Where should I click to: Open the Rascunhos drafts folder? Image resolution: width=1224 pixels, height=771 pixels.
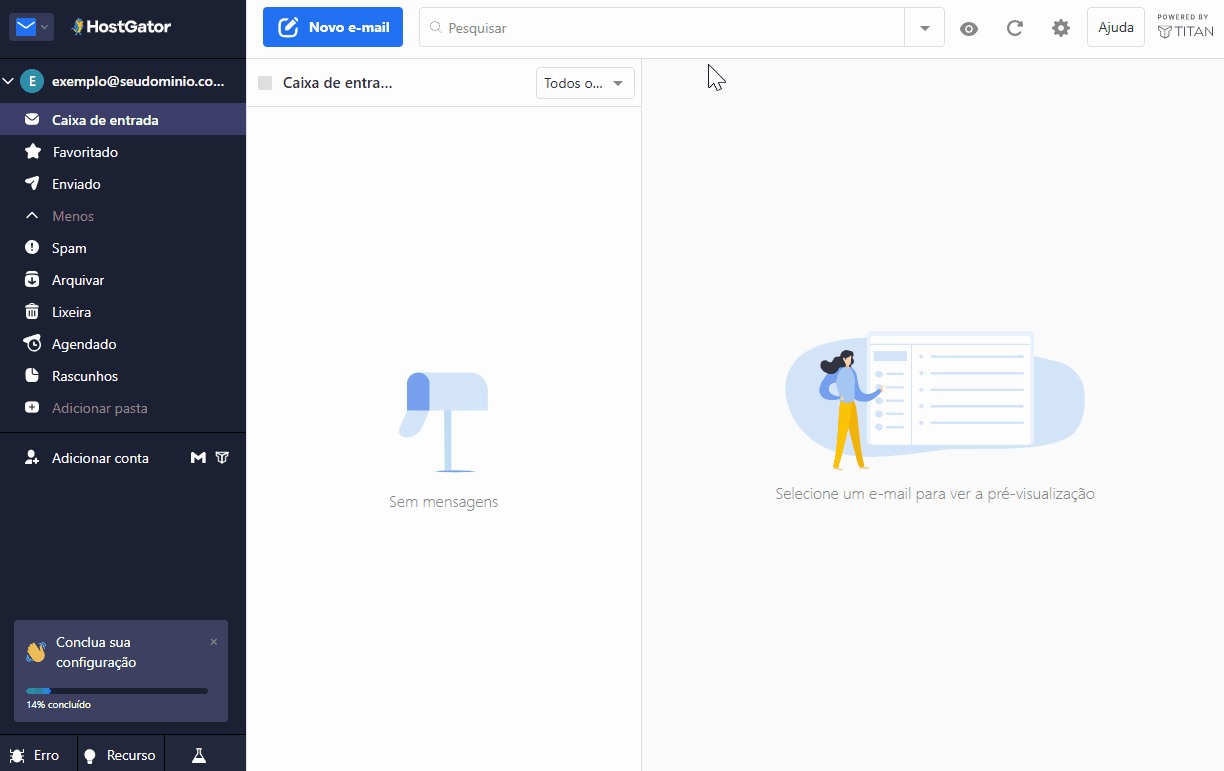[123, 376]
